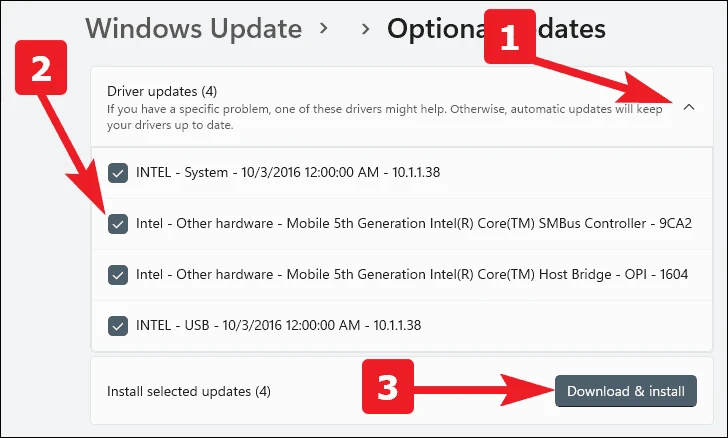Viewport: 728px width, 438px height.
Task: Click 'INTEL - System - 10/3/2016' row text
Action: coord(288,172)
